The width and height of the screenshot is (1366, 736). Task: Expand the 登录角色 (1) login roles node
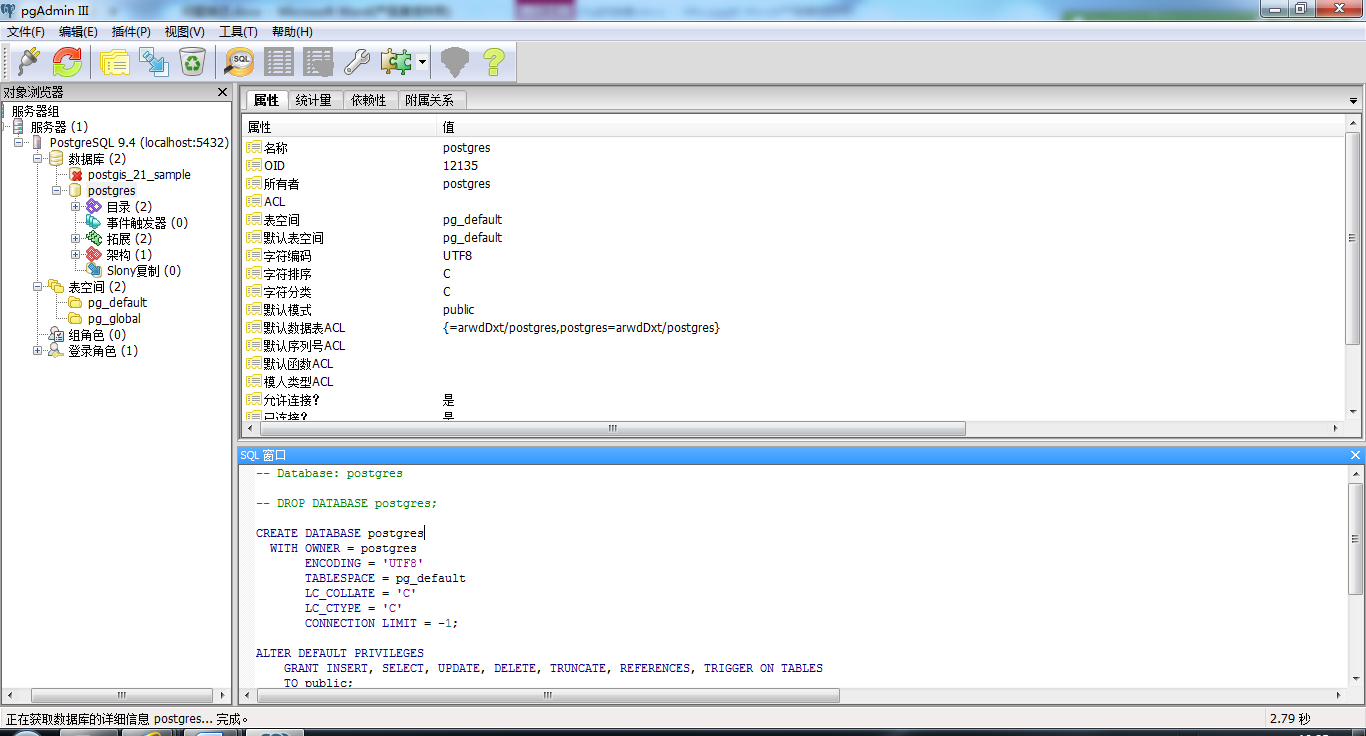pos(38,351)
